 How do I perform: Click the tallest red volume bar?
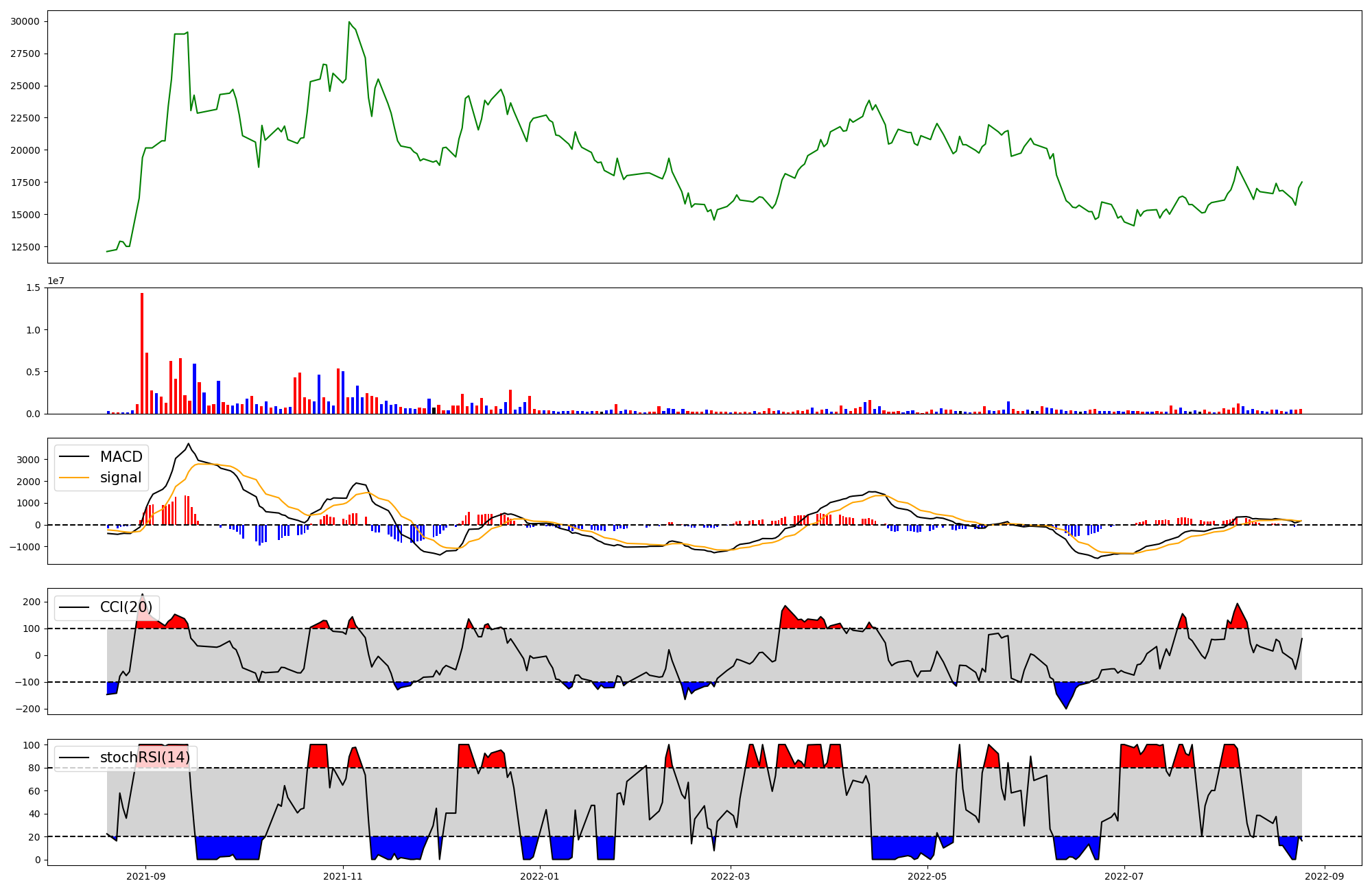point(142,353)
